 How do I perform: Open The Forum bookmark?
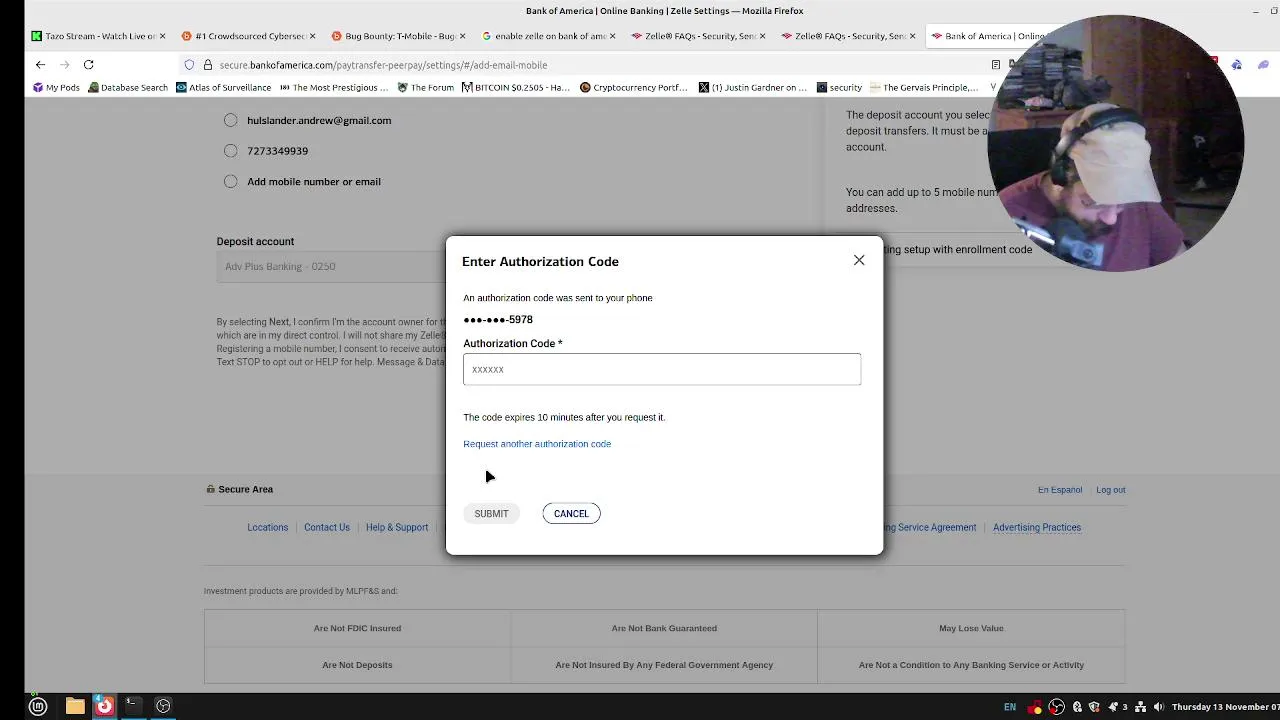coord(425,88)
